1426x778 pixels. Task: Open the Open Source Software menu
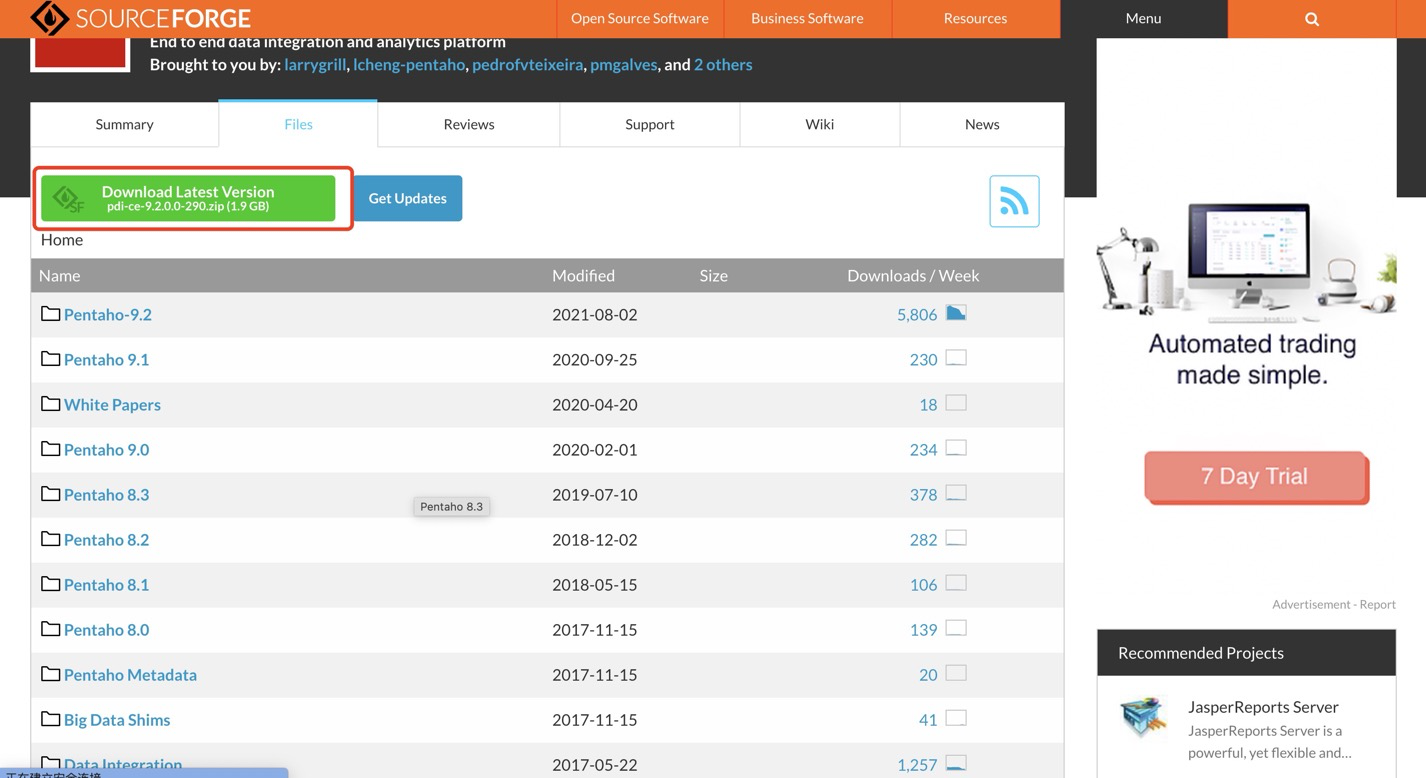[640, 19]
